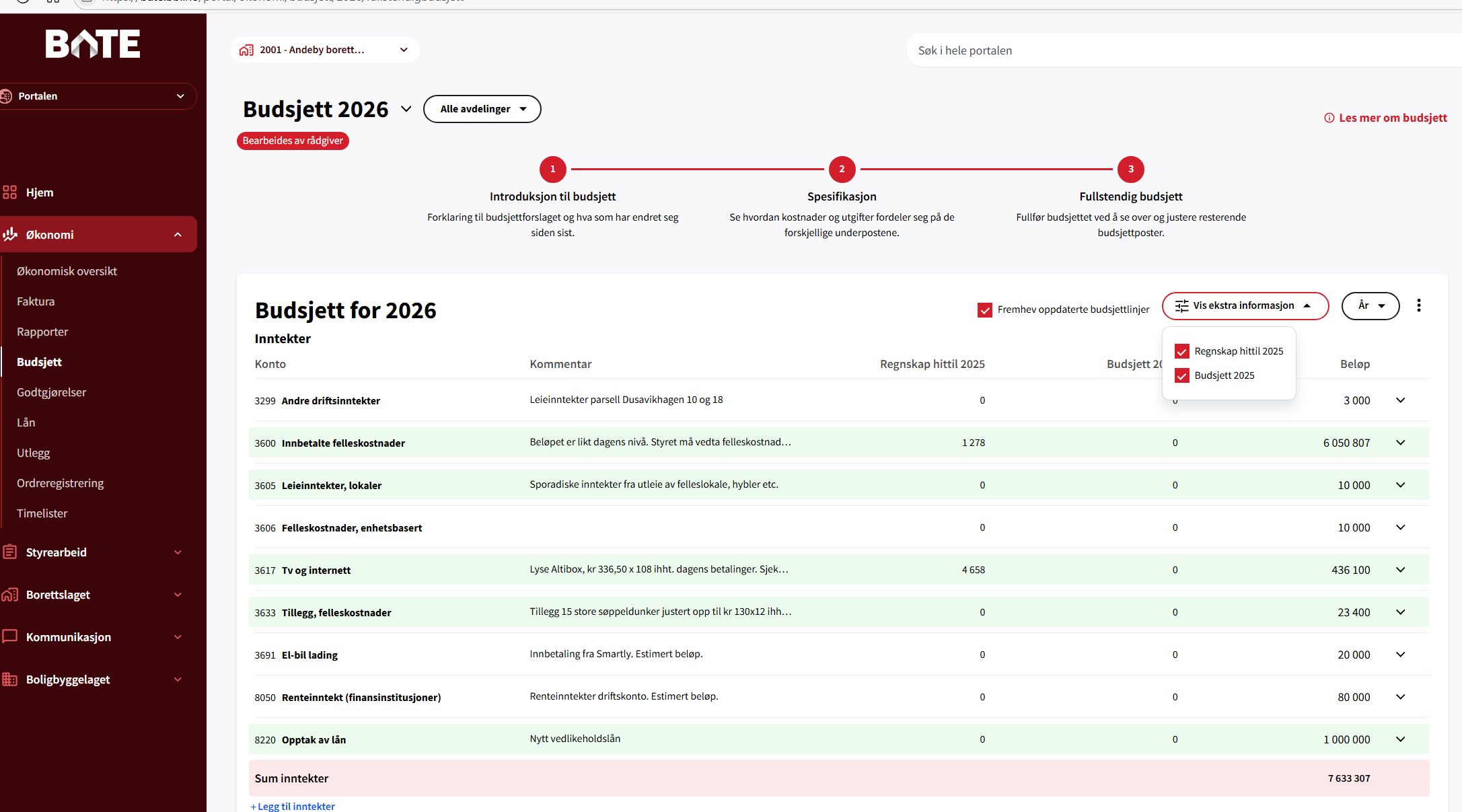Open the three-dot more options menu
This screenshot has width=1462, height=812.
click(1419, 305)
